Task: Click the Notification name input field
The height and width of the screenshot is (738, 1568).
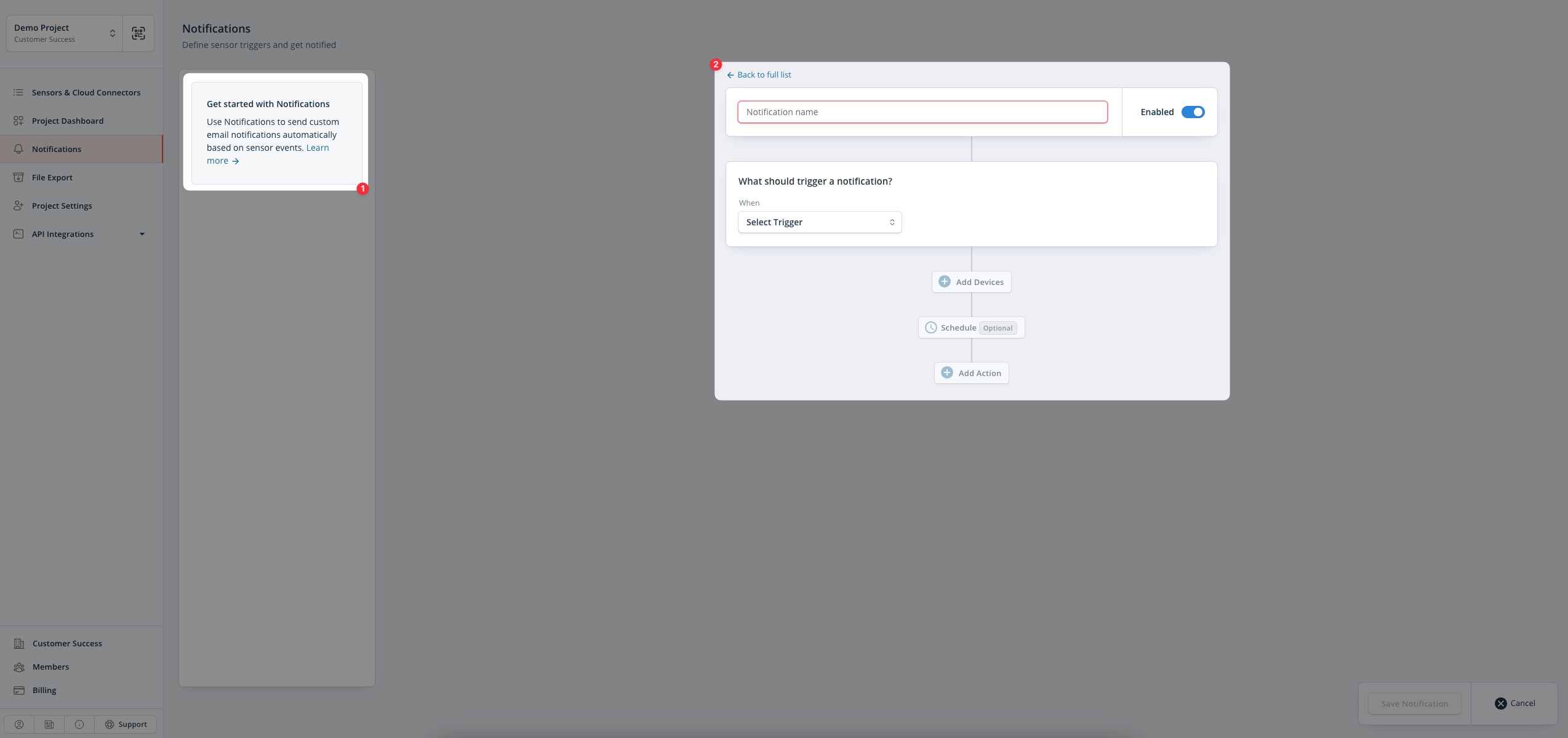Action: click(922, 112)
